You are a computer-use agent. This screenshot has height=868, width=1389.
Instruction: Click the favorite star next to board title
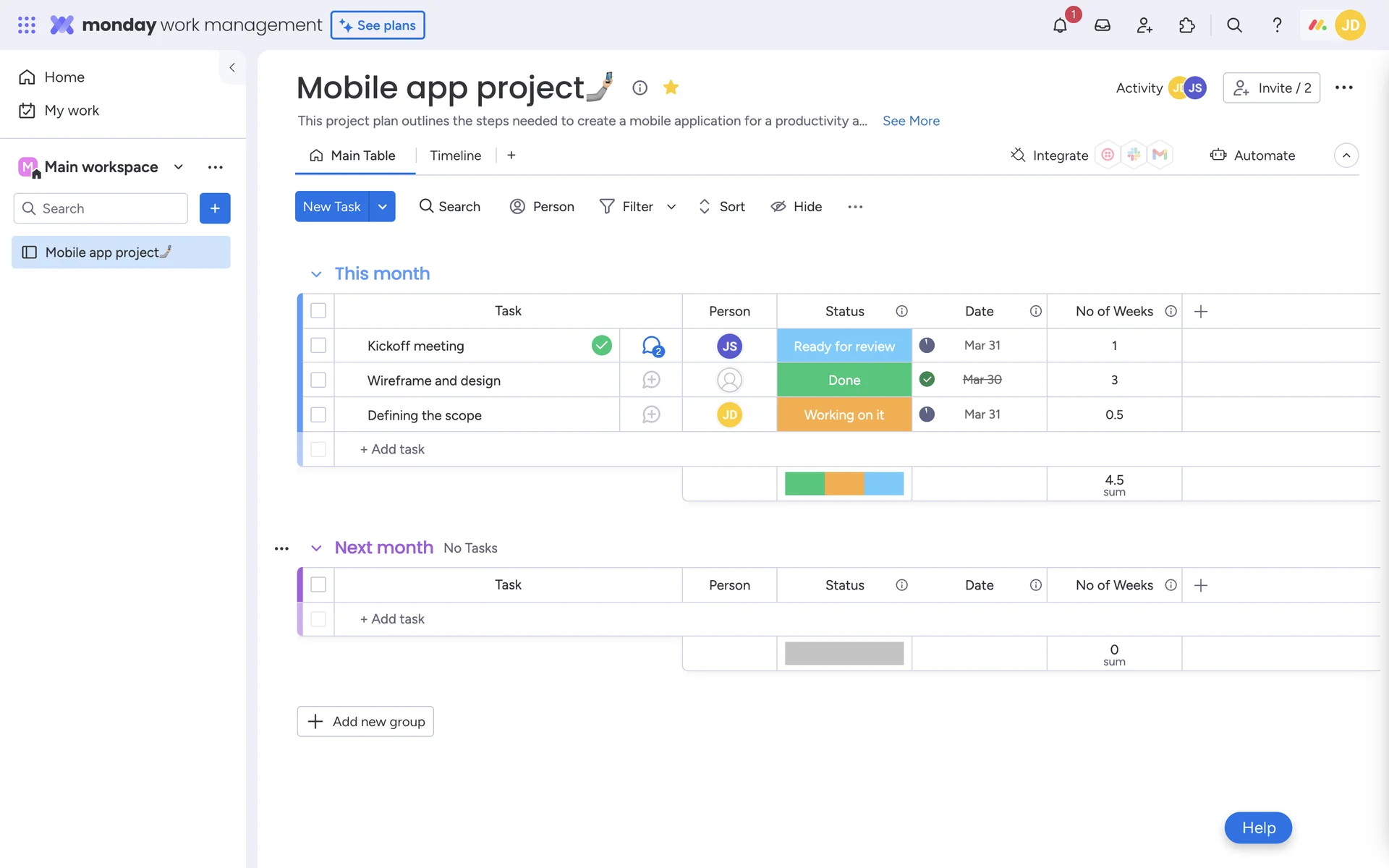[671, 88]
